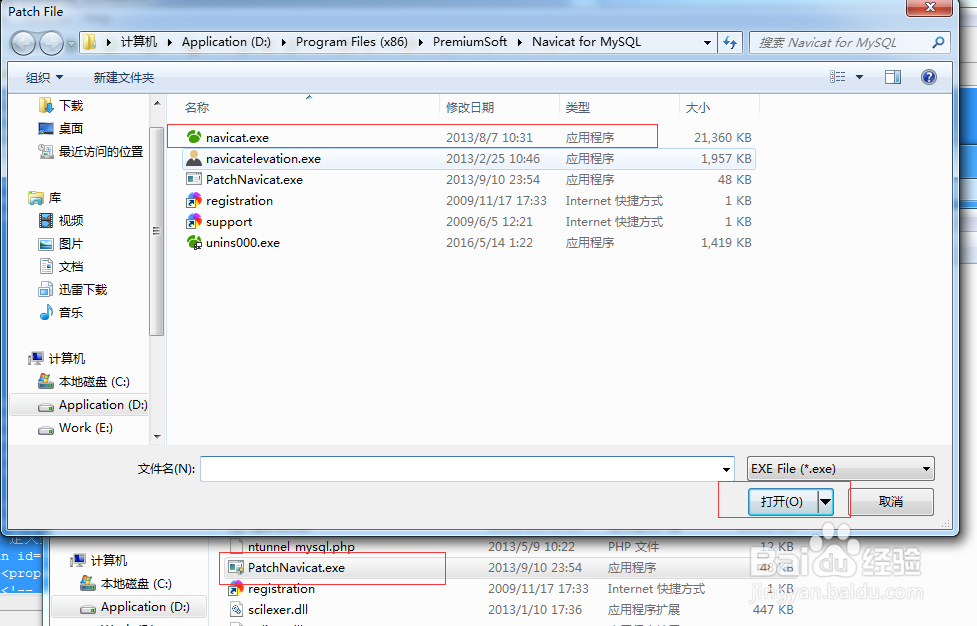Click the 文件名(N) input field
The width and height of the screenshot is (977, 626).
pos(460,469)
